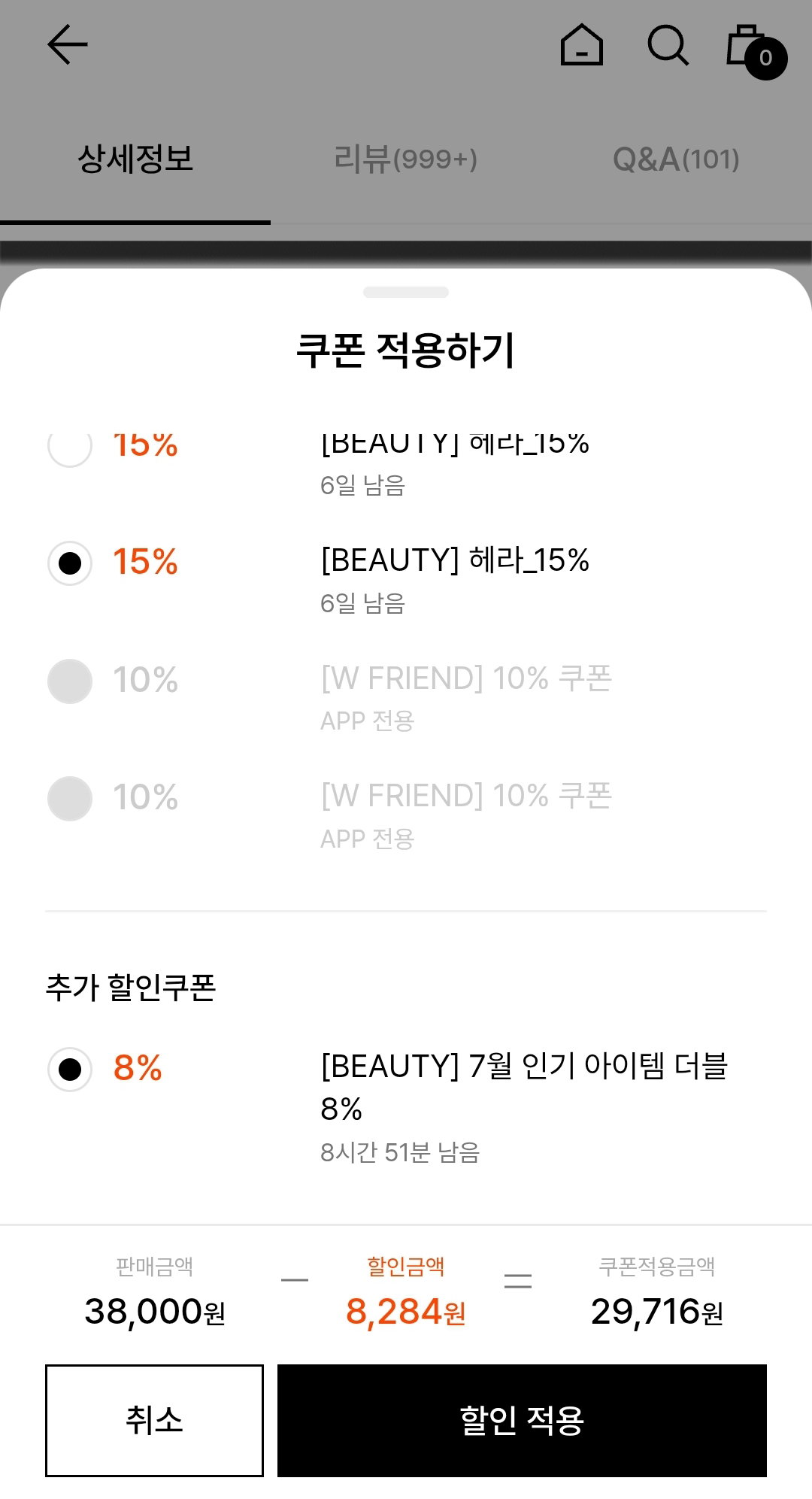Open search via magnifier icon
Screen dimensions: 812x1499
click(668, 45)
